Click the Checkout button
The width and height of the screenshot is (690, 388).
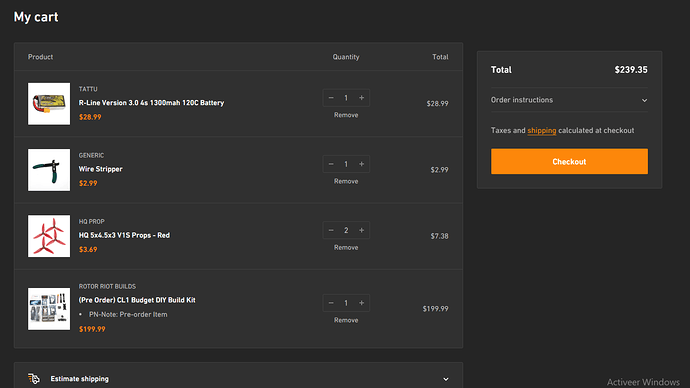tap(569, 161)
